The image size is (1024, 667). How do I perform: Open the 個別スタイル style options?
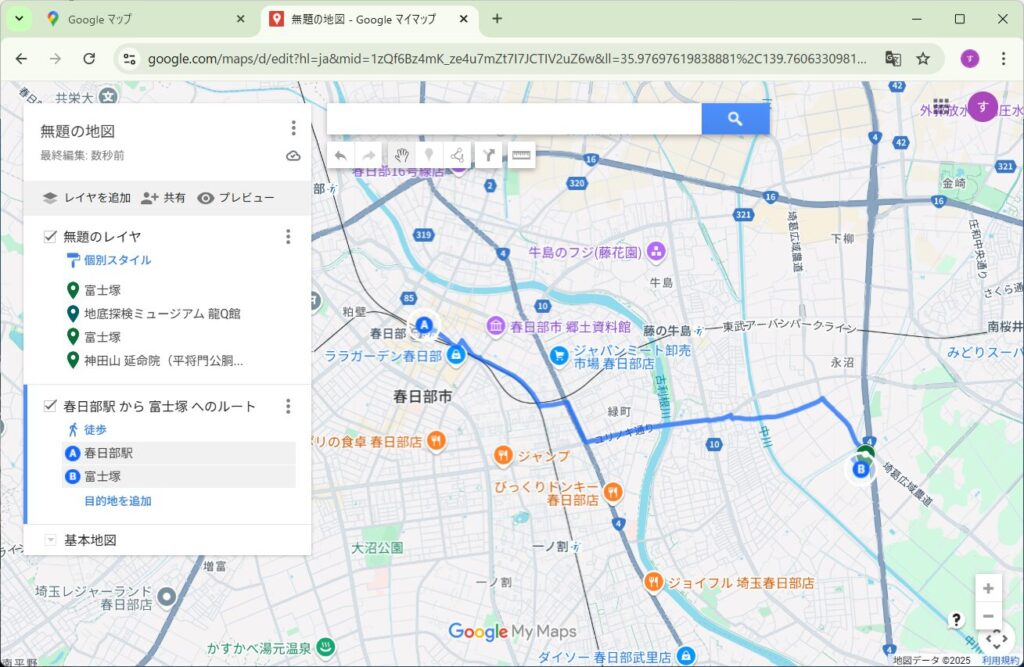click(109, 260)
